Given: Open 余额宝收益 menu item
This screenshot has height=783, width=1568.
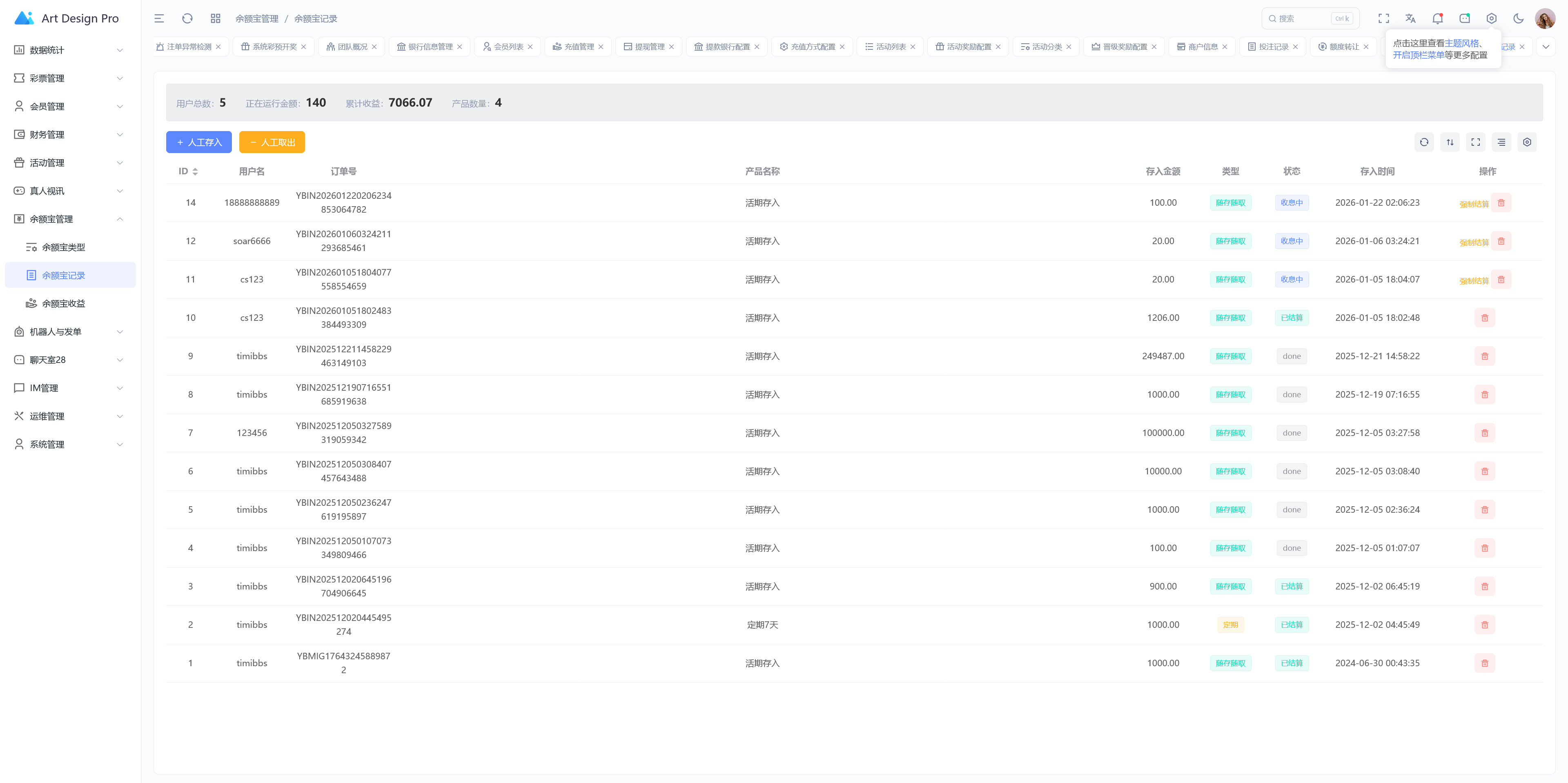Looking at the screenshot, I should (x=63, y=304).
